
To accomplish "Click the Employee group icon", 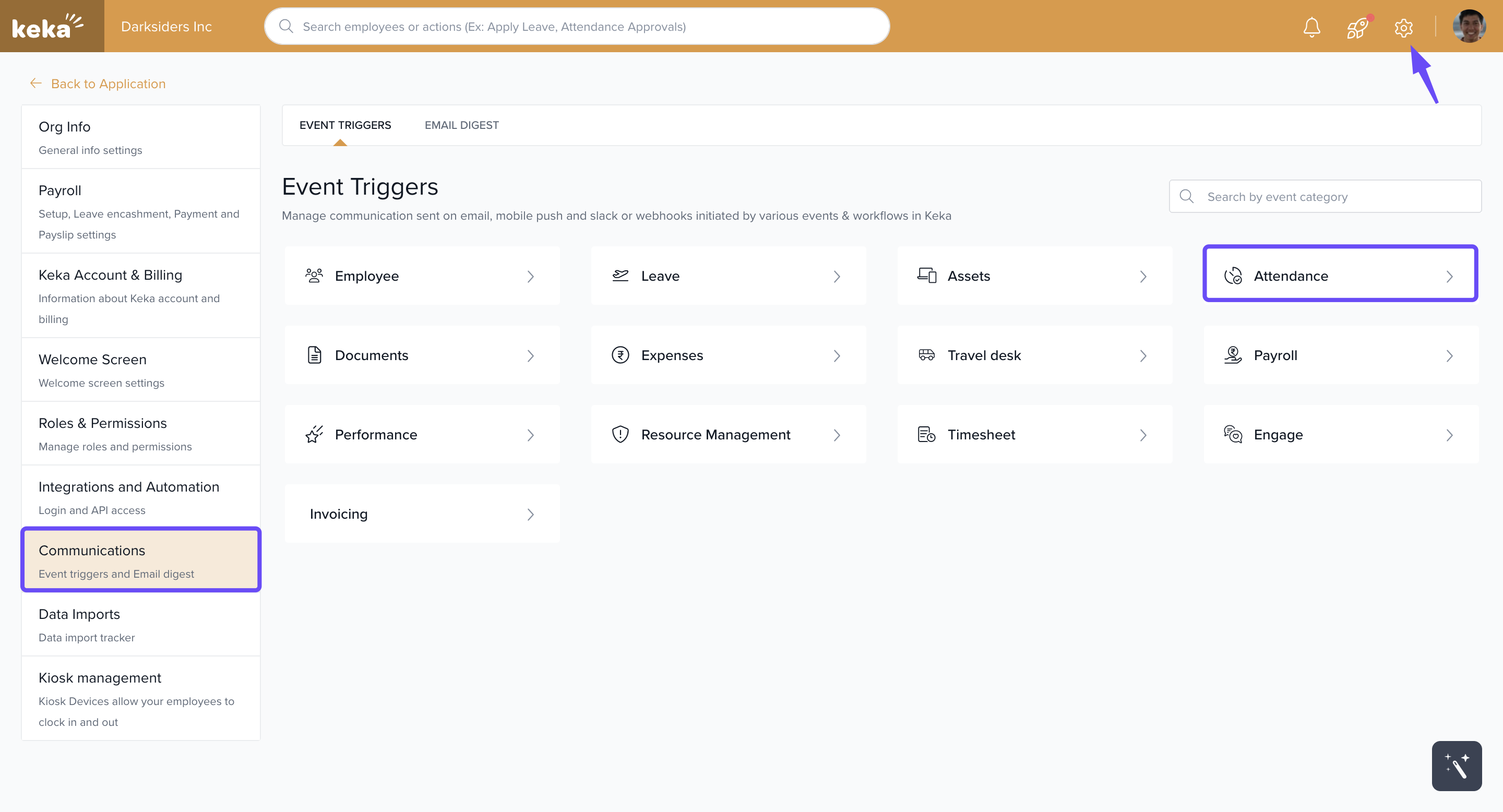I will (314, 276).
